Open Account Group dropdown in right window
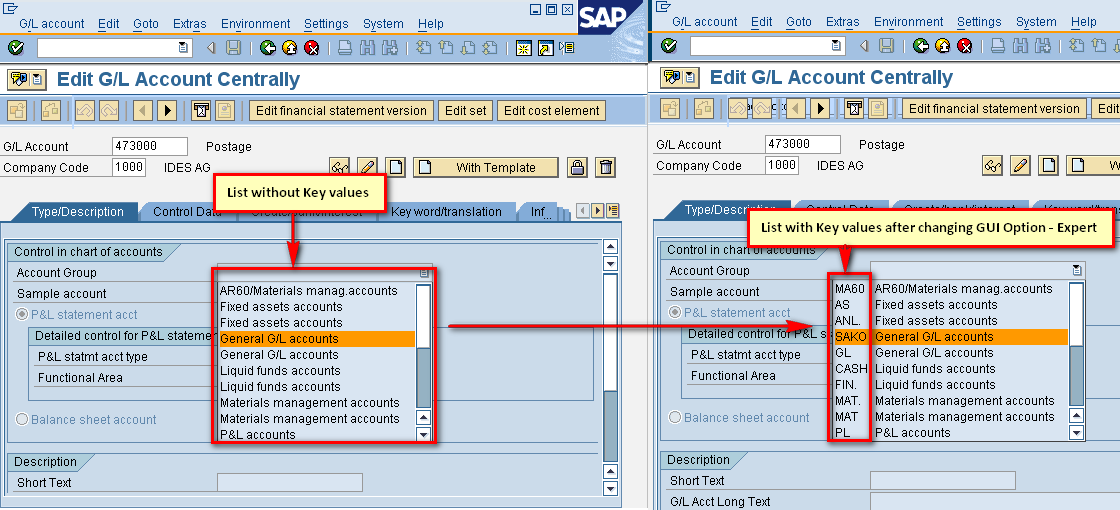This screenshot has width=1120, height=510. click(x=1076, y=270)
